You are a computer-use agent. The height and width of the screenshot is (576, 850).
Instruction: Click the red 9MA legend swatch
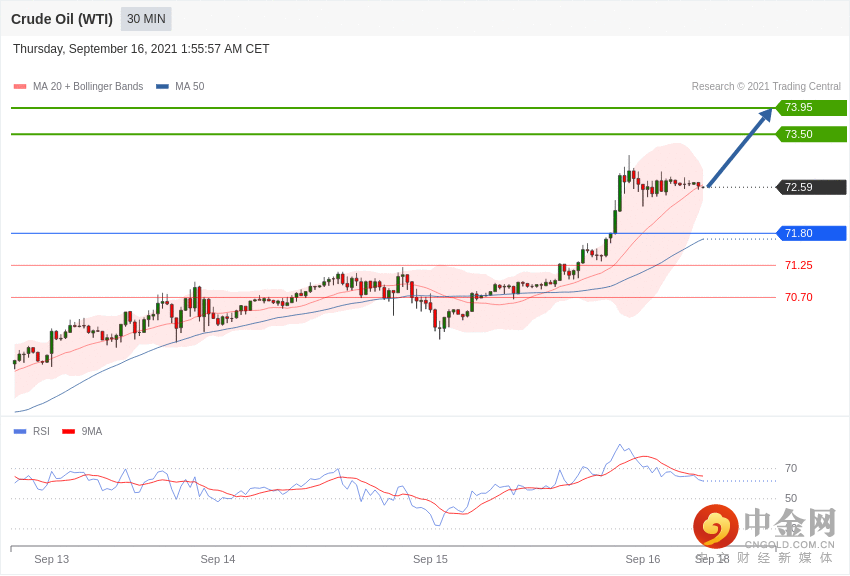[x=68, y=432]
